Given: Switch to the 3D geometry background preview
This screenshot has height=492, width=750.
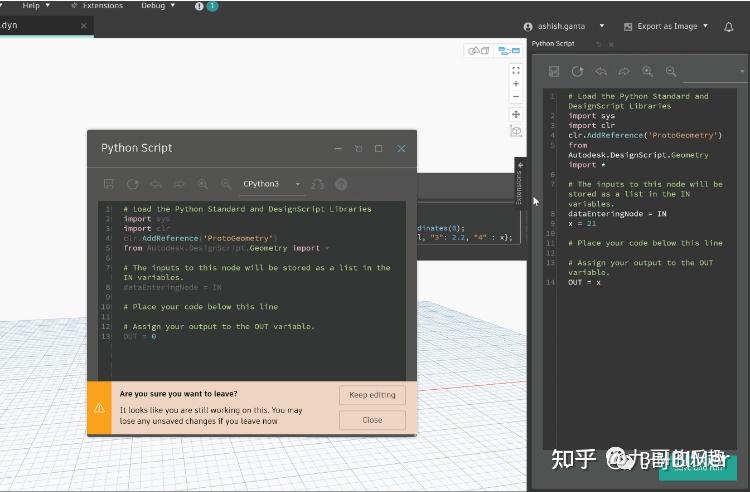Looking at the screenshot, I should (478, 50).
